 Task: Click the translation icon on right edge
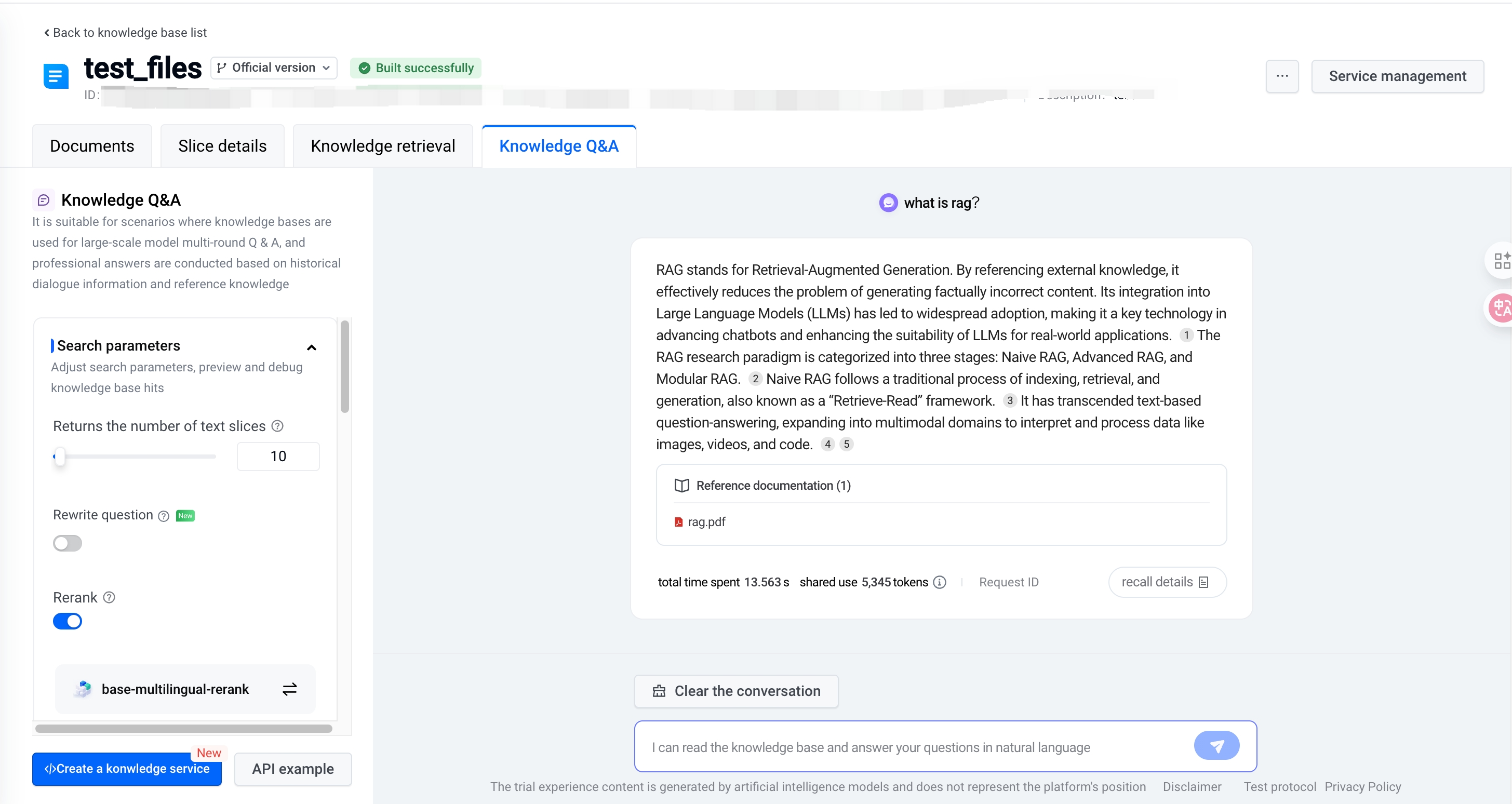1501,307
